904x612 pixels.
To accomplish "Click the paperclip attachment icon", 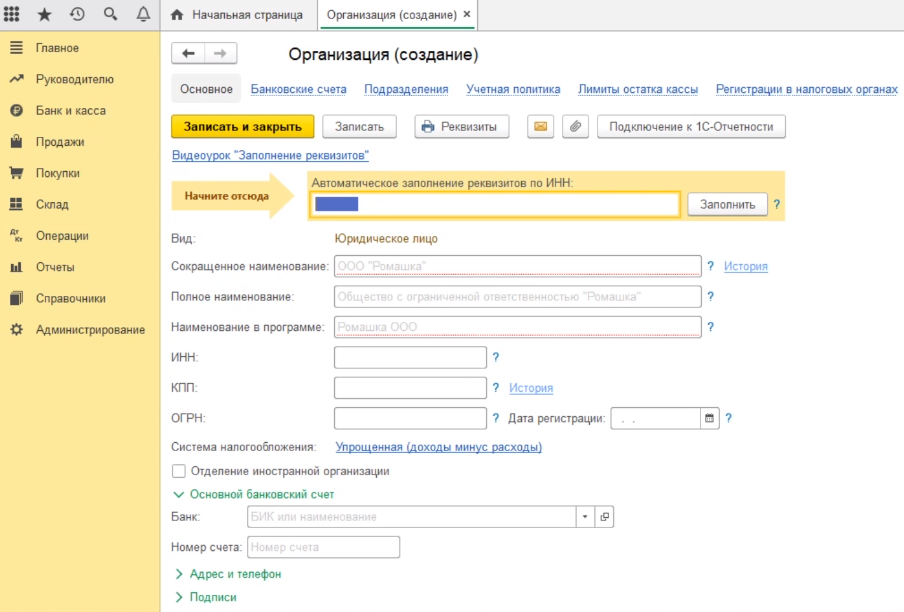I will (x=576, y=126).
